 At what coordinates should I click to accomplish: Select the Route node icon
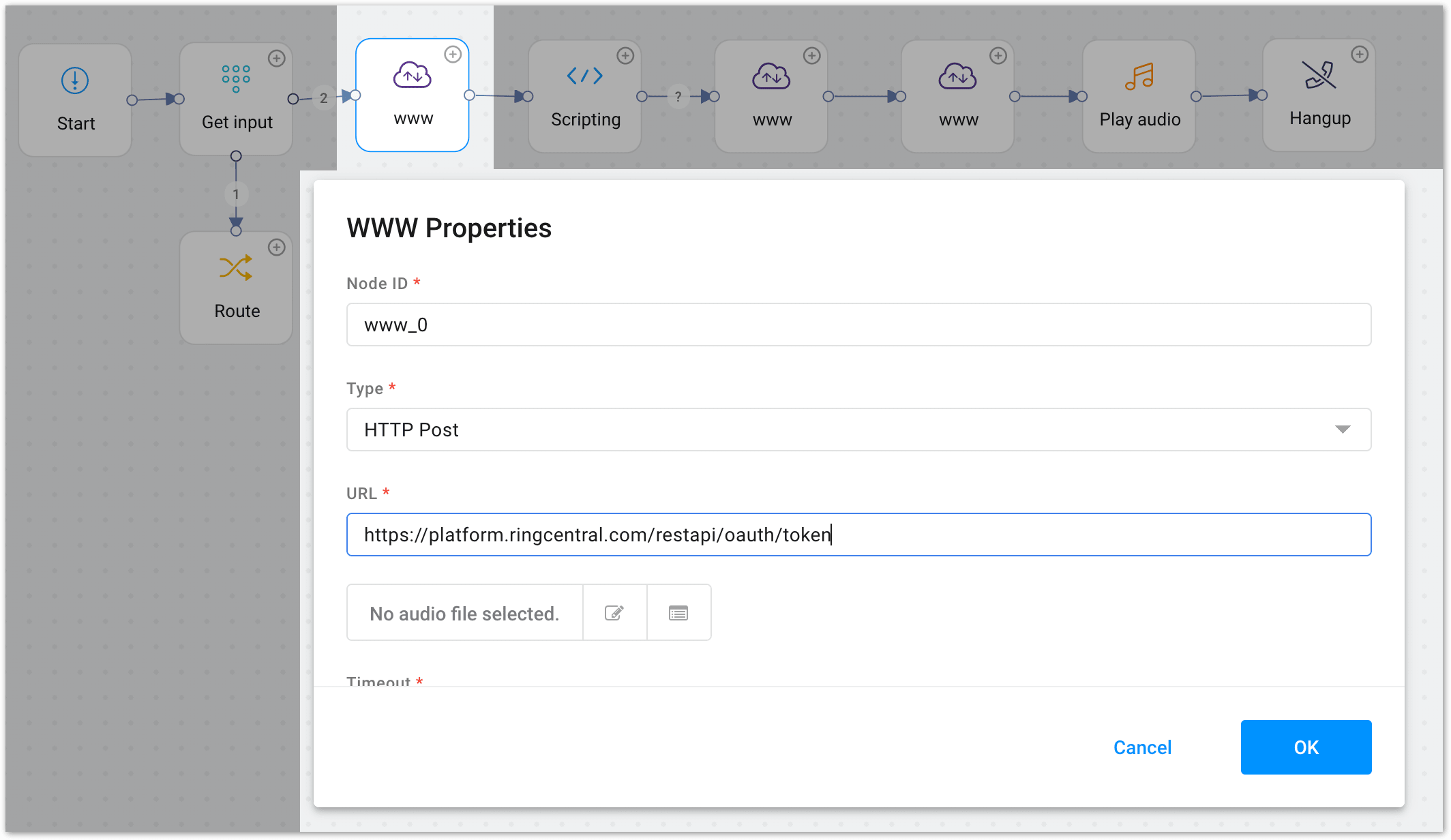coord(235,267)
